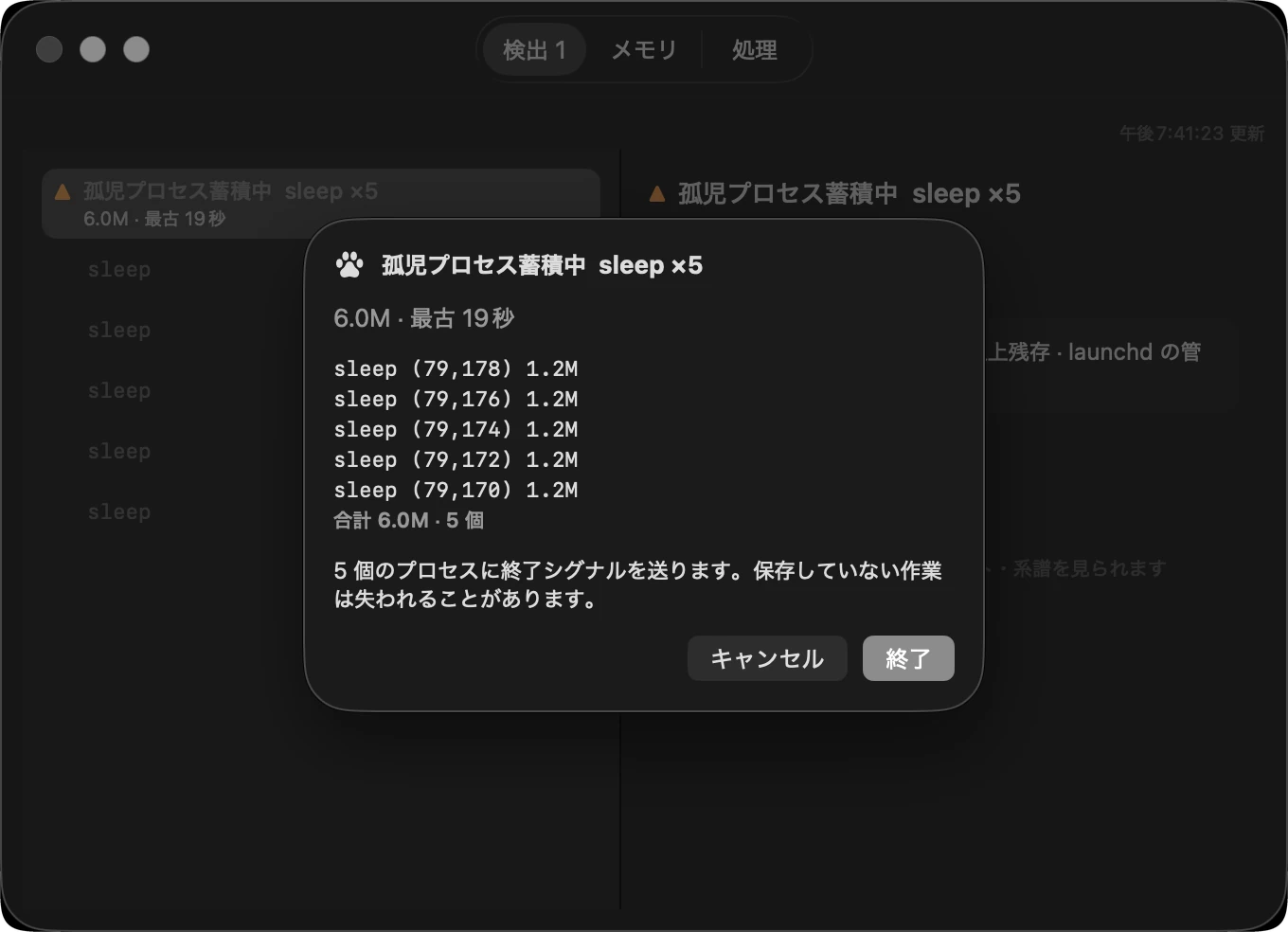The width and height of the screenshot is (1288, 932).
Task: Minimize the window with the middle button
Action: [x=93, y=49]
